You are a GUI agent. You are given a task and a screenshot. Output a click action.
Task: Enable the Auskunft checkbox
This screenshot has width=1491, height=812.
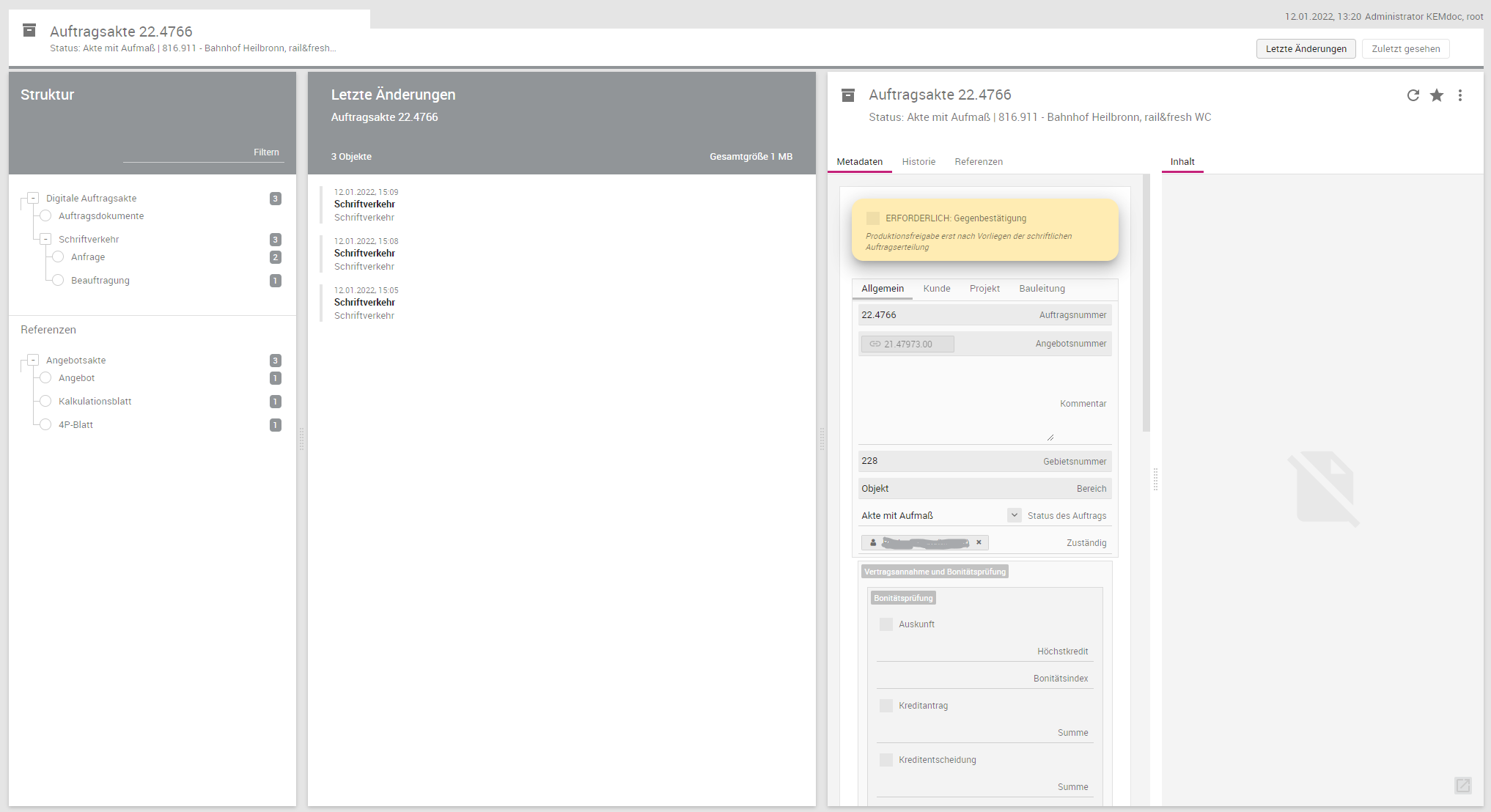[886, 624]
